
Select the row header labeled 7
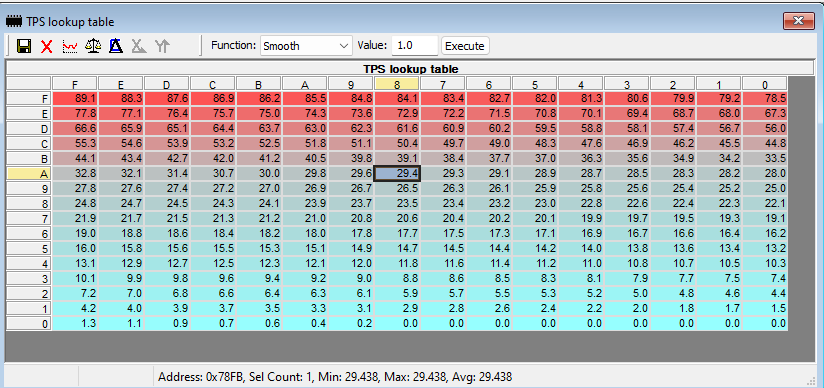pyautogui.click(x=29, y=219)
